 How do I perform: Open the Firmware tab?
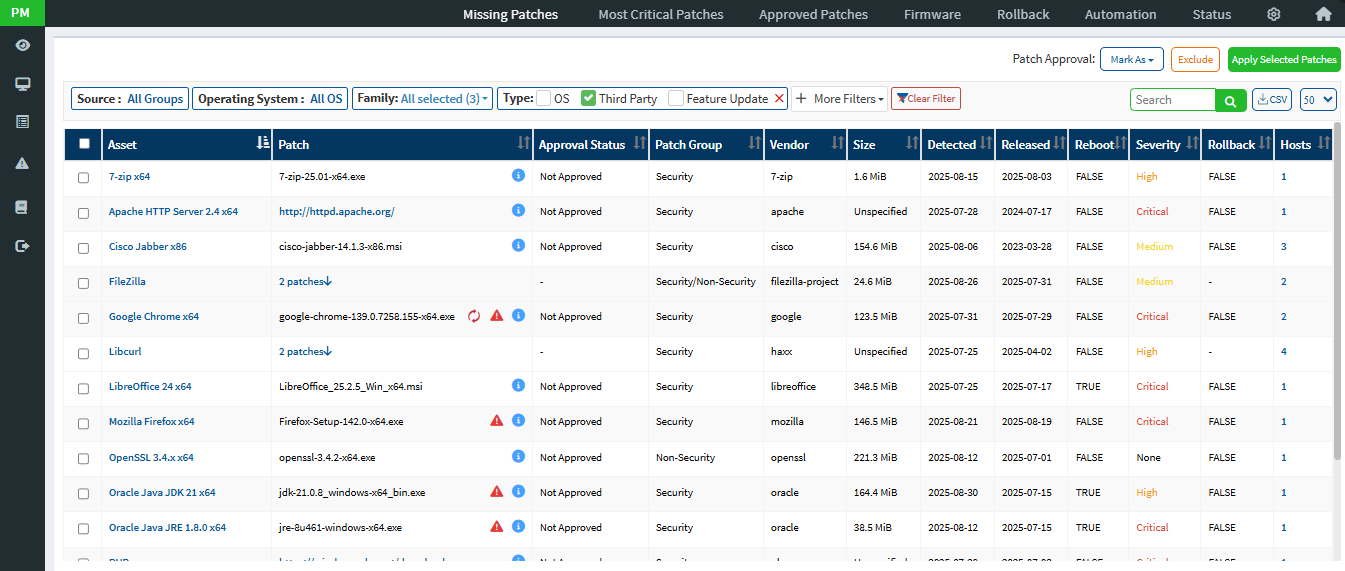tap(932, 14)
